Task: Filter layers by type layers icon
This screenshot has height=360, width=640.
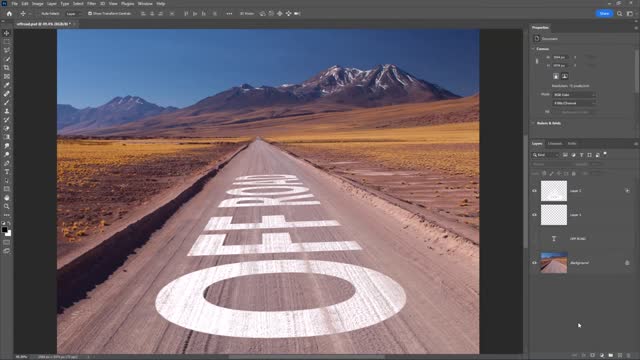Action: (581, 155)
